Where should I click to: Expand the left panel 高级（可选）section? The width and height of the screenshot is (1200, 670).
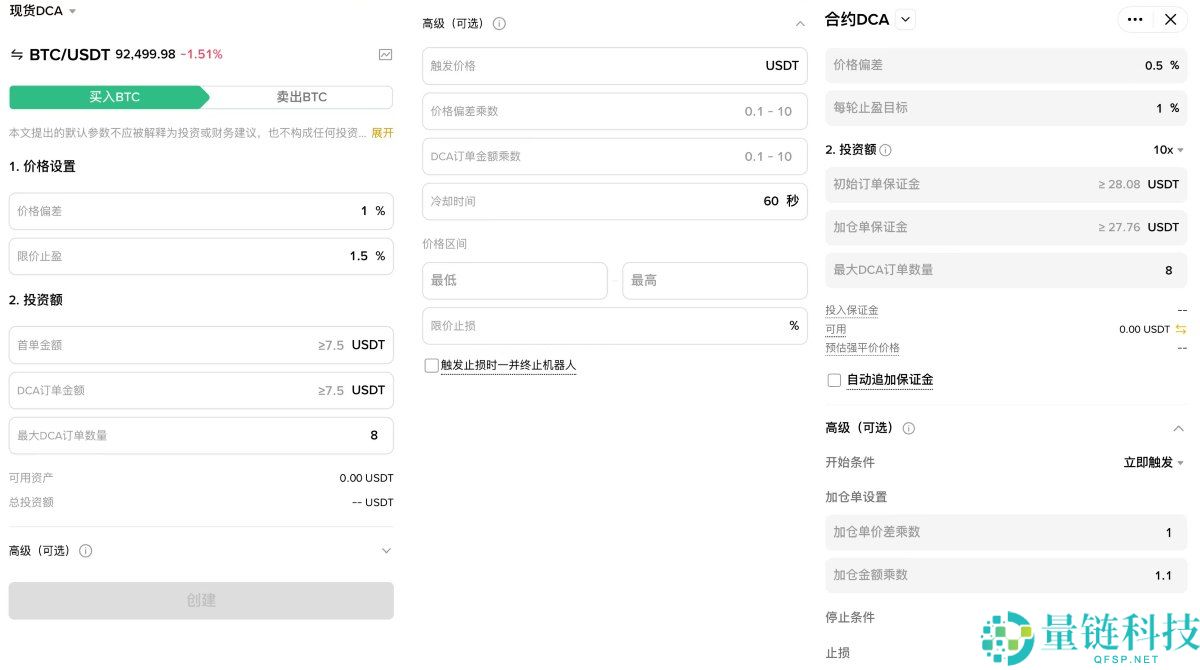click(x=386, y=550)
